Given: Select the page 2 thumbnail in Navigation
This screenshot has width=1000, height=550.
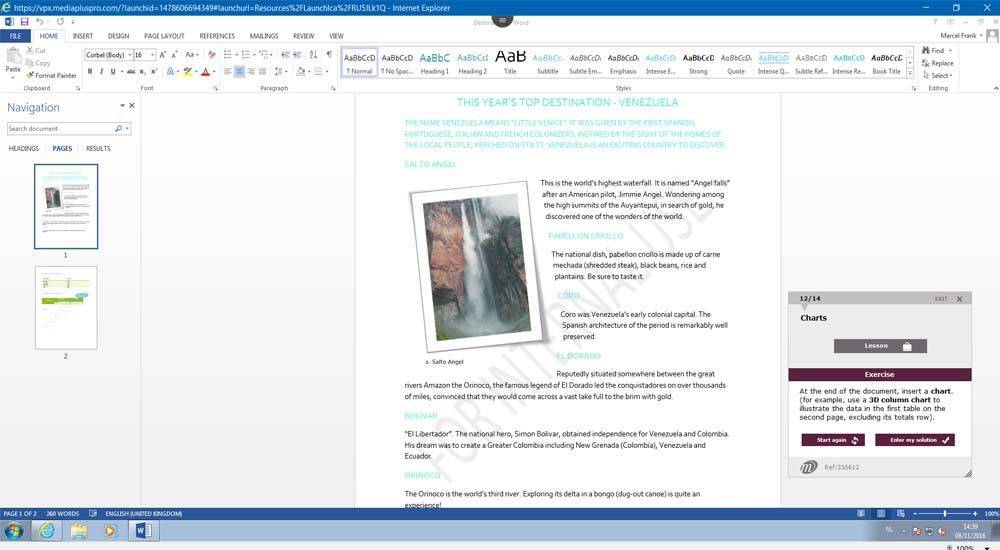Looking at the screenshot, I should pyautogui.click(x=66, y=307).
